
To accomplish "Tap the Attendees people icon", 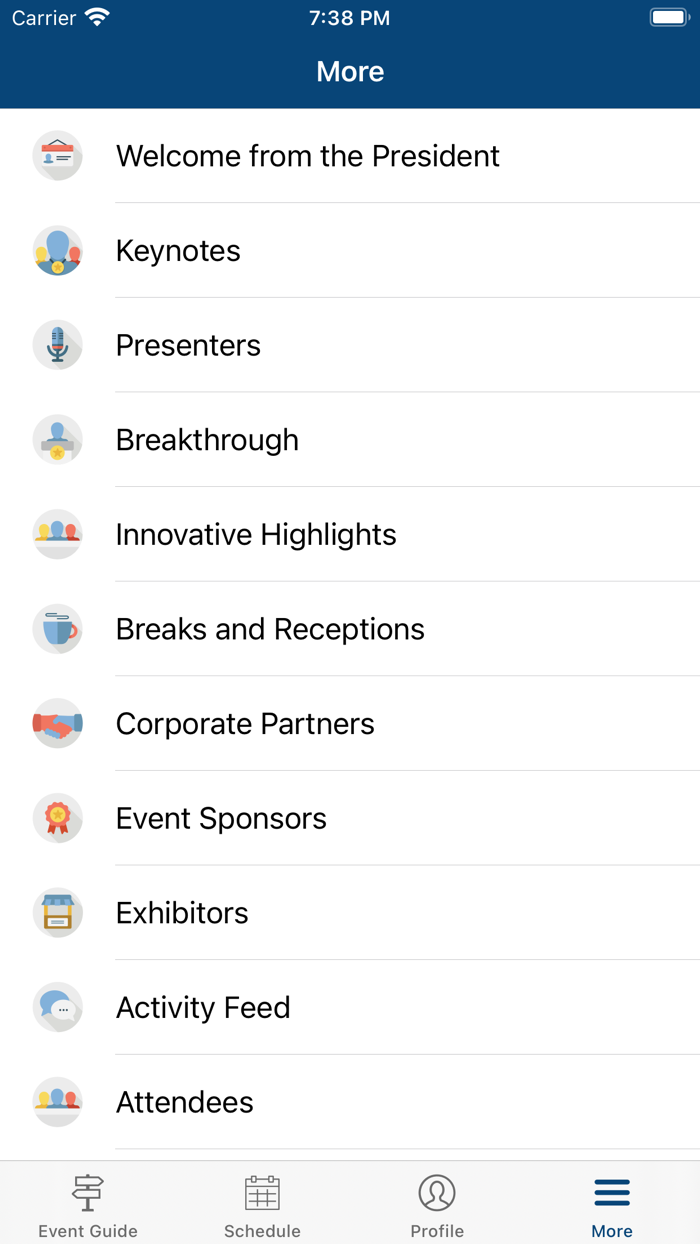I will coord(57,1101).
